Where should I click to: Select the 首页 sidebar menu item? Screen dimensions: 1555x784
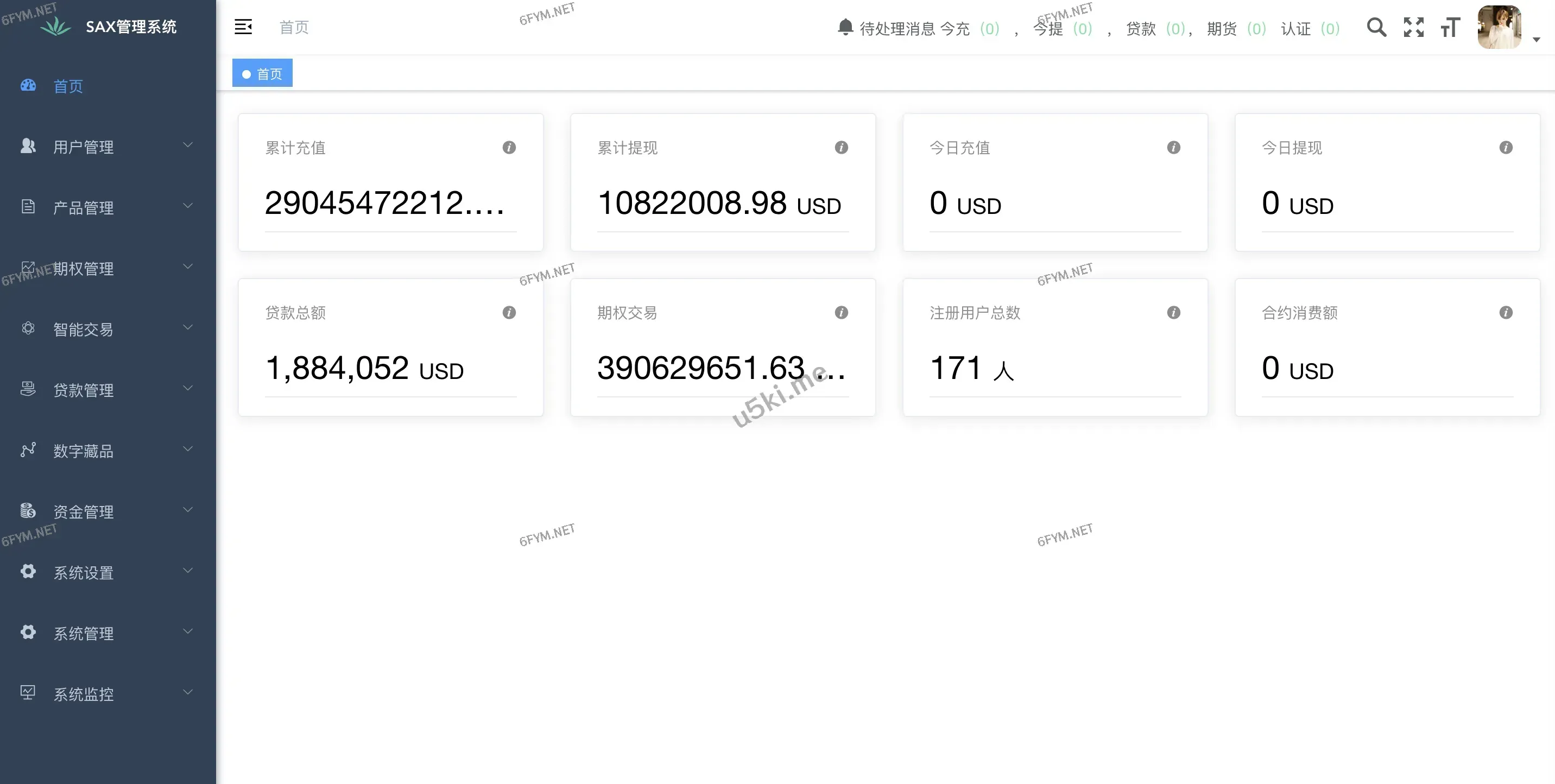coord(68,86)
